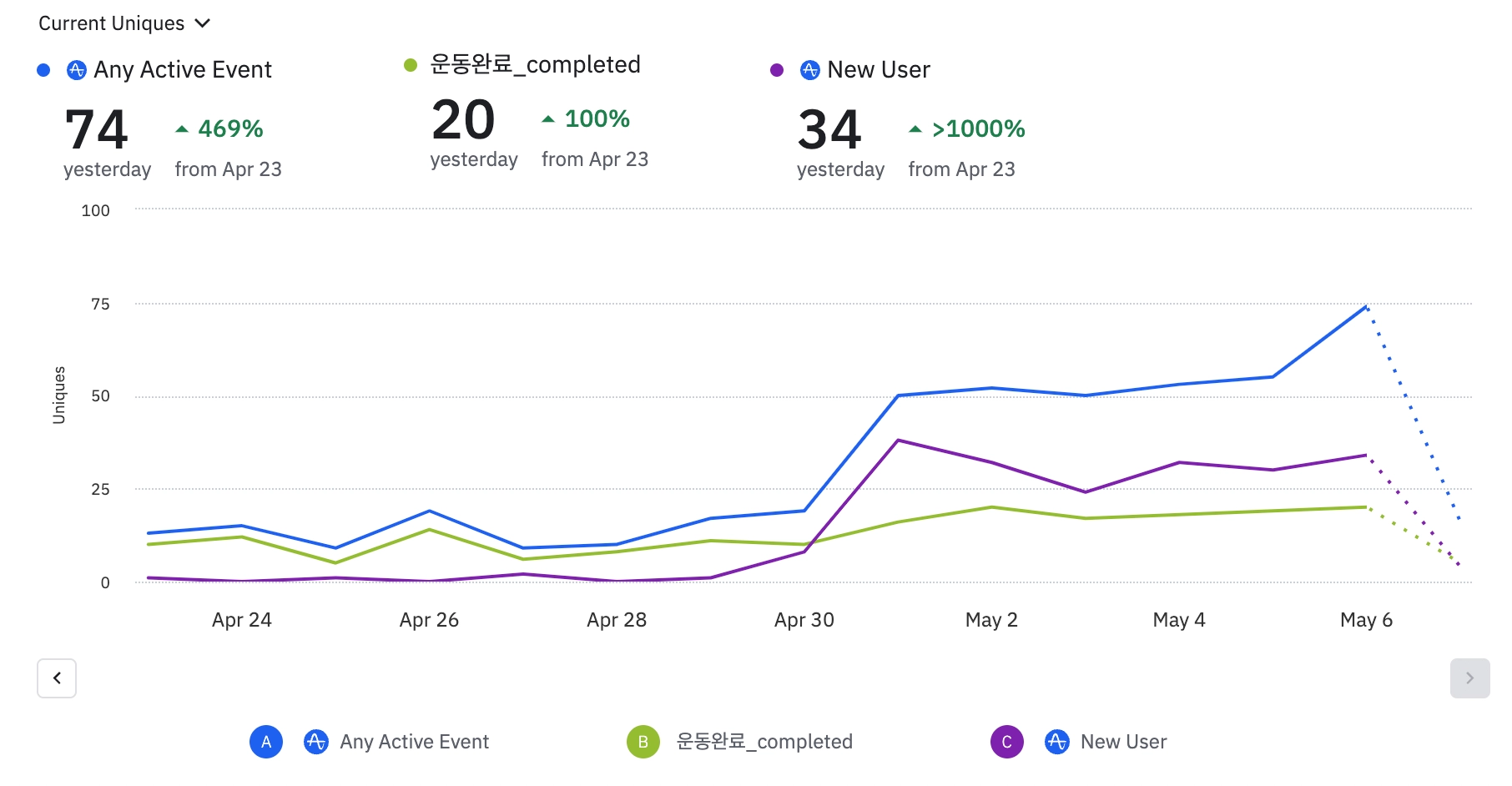This screenshot has height=786, width=1512.
Task: Click the >1000% change figure
Action: point(979,129)
